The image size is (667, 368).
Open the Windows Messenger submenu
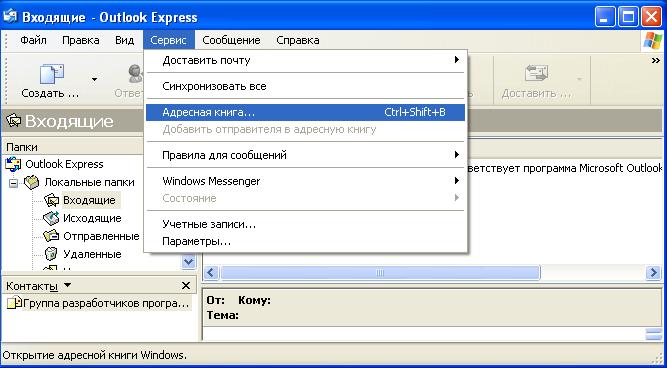coord(305,181)
